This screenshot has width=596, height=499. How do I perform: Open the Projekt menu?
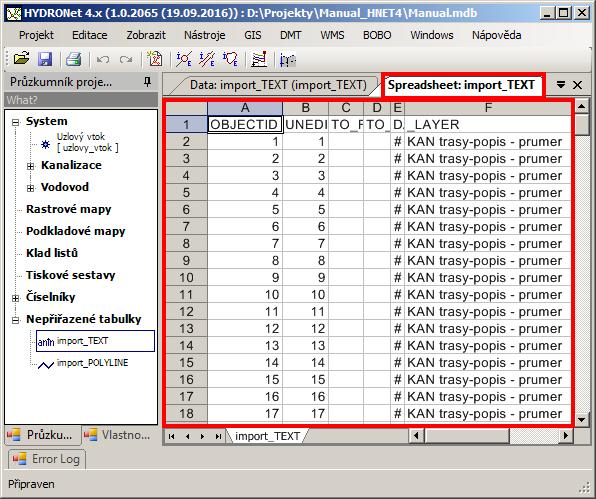[x=36, y=35]
